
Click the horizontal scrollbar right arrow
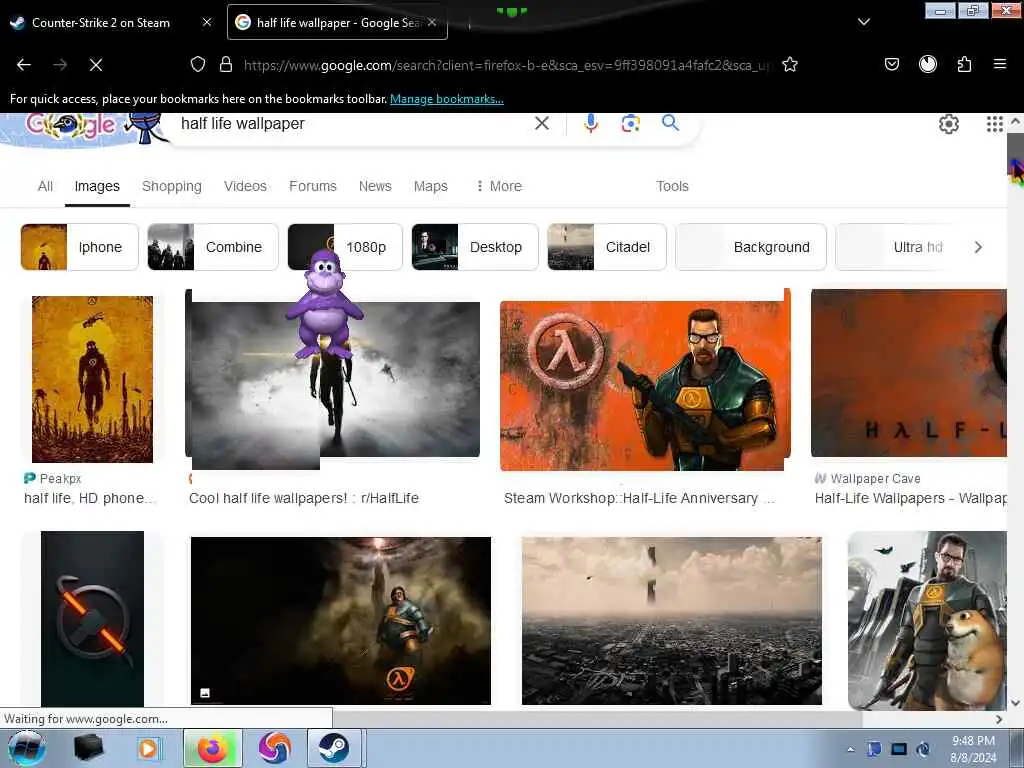click(x=999, y=719)
